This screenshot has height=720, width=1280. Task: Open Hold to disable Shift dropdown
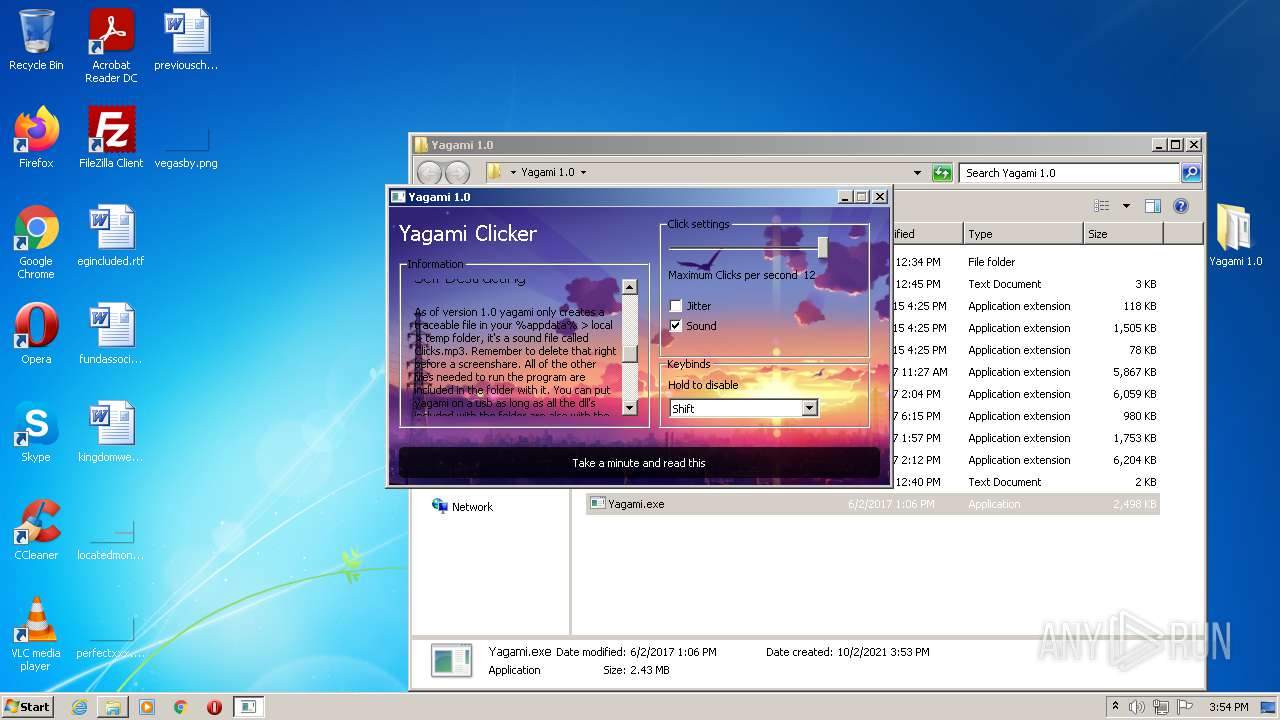click(743, 408)
